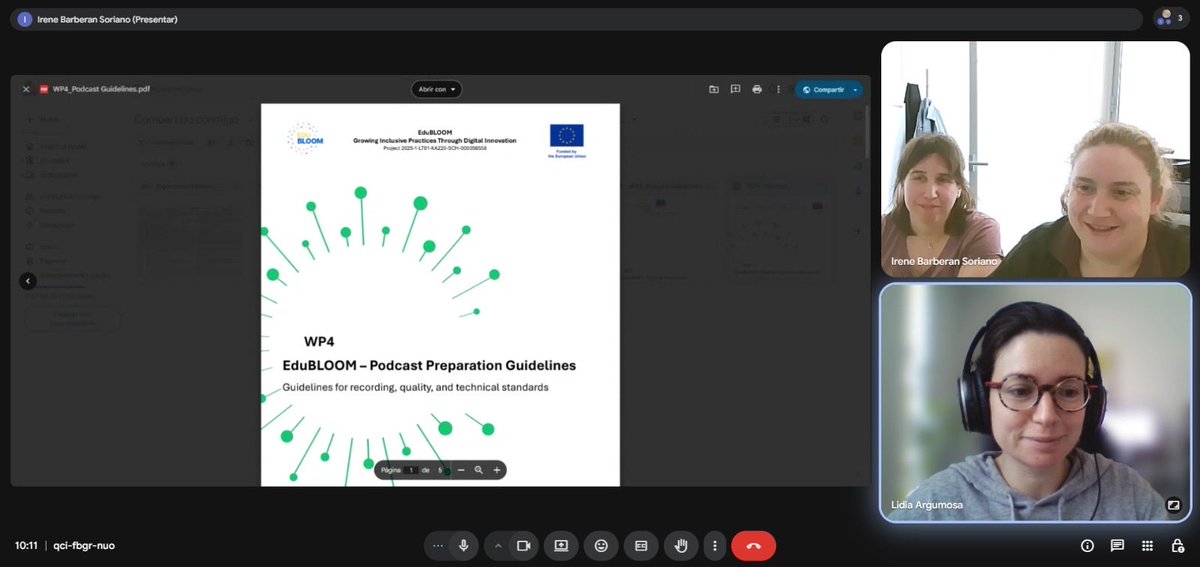The width and height of the screenshot is (1200, 567).
Task: Click add to Drive folder icon in preview toolbar
Action: [x=714, y=89]
